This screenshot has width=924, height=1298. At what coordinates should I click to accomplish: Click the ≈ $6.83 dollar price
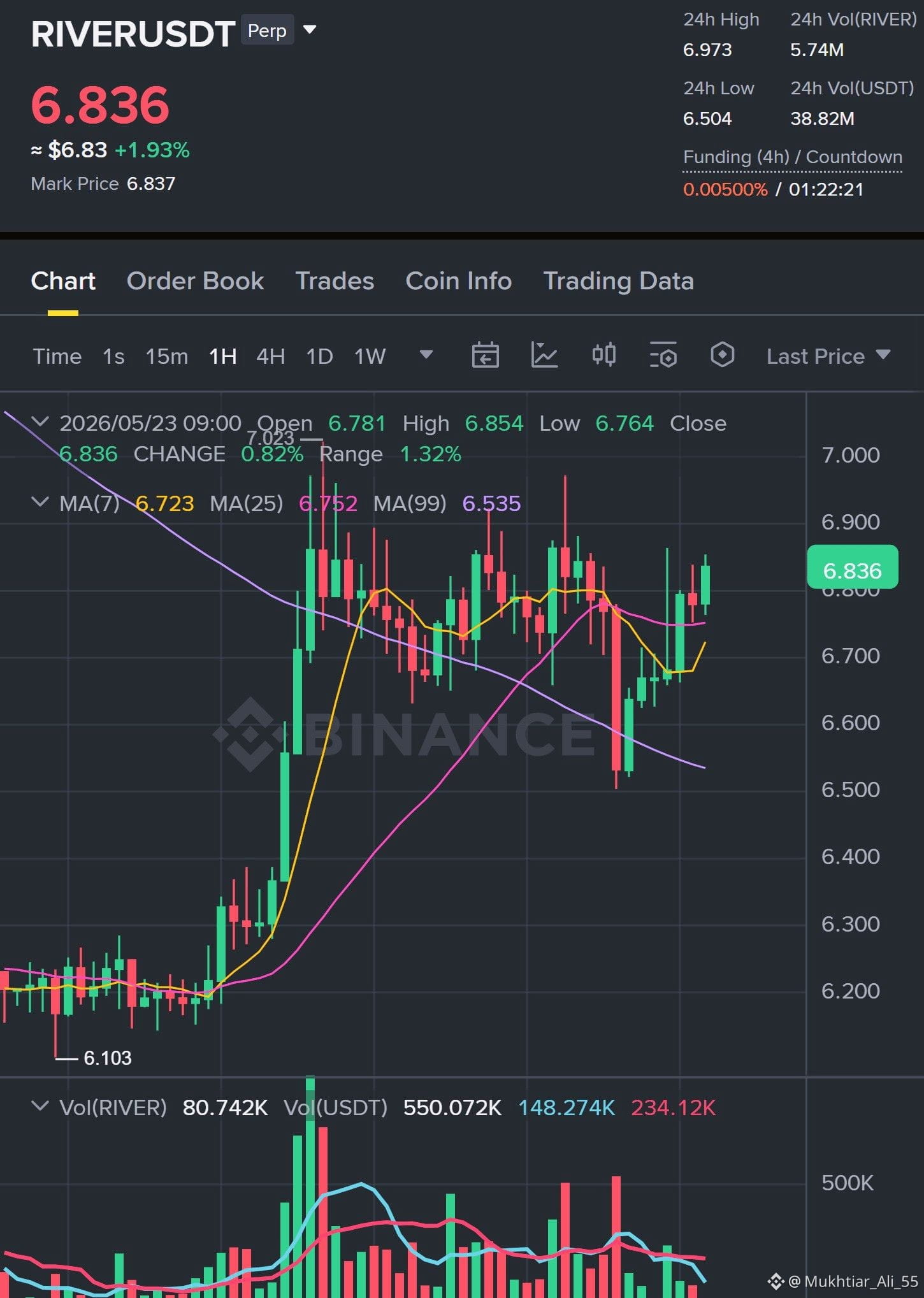pos(69,150)
